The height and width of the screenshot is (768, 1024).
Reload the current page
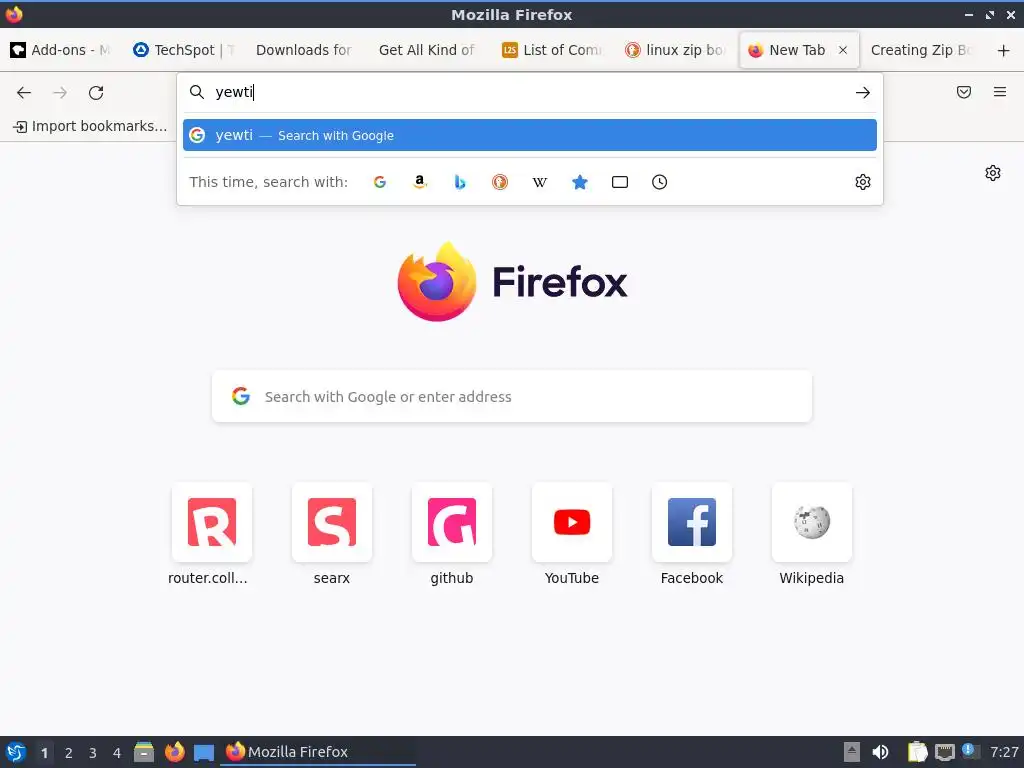point(96,93)
